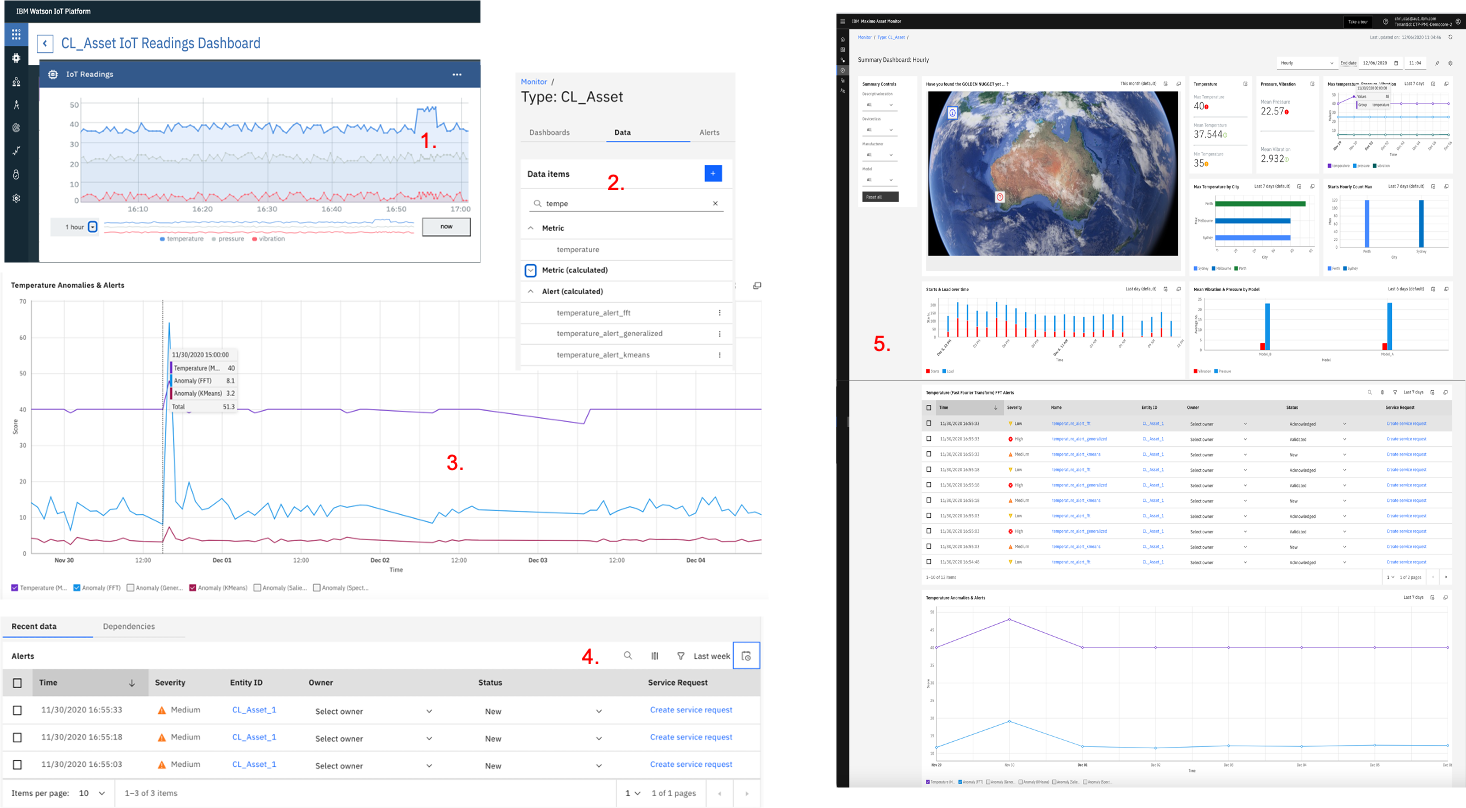This screenshot has height=808, width=1466.
Task: Go to next page of Alerts
Action: (x=746, y=793)
